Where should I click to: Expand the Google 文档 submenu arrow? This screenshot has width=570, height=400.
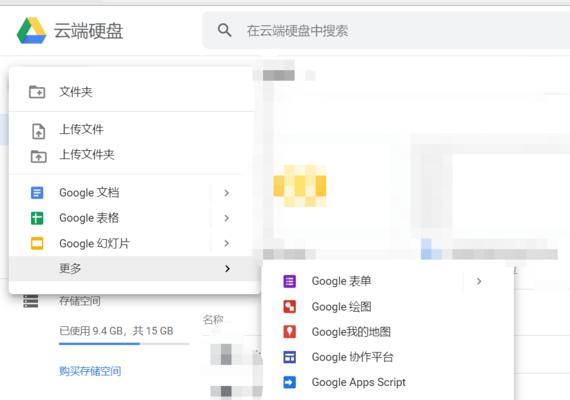(226, 193)
